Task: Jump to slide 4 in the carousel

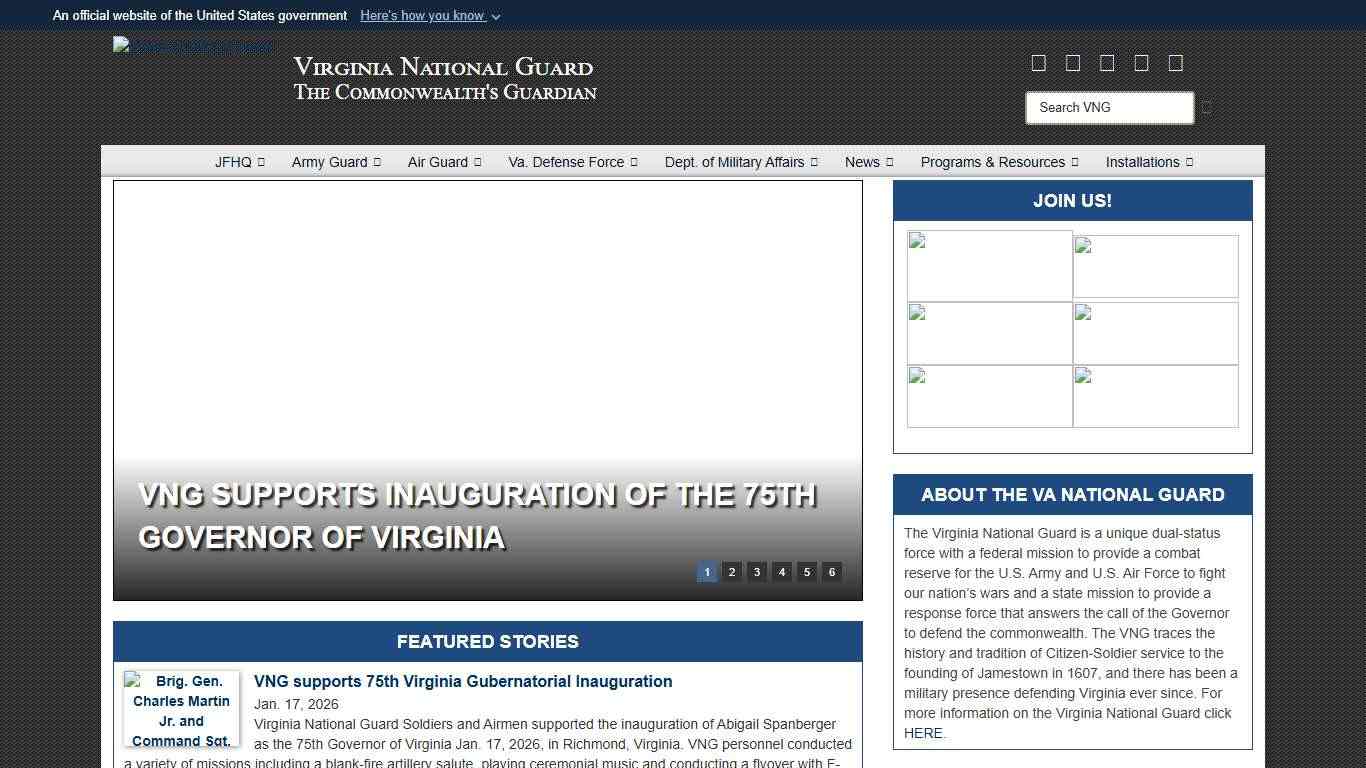Action: tap(782, 572)
